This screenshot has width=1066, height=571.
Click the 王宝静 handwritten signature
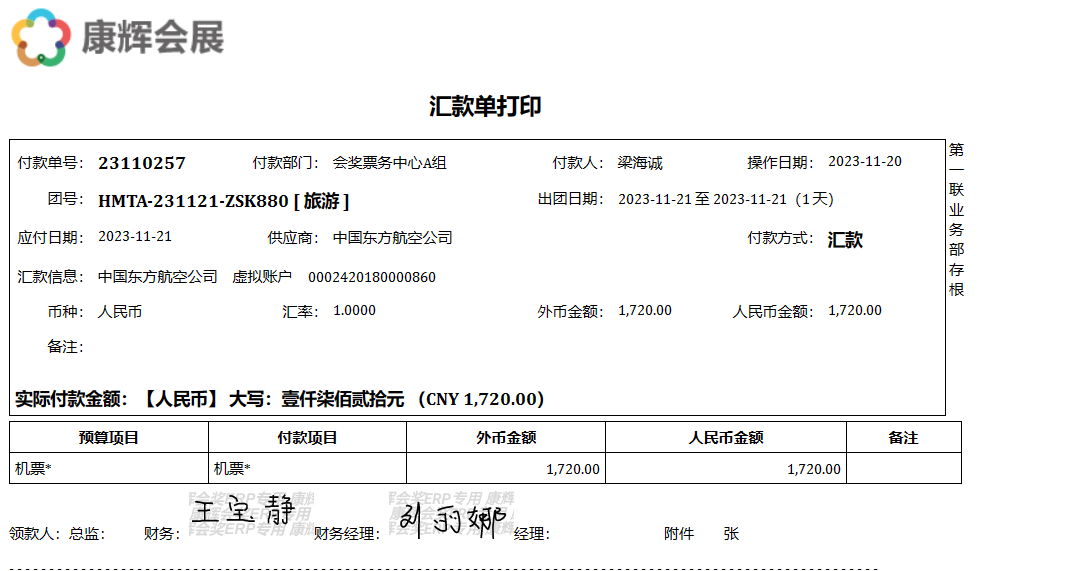[x=244, y=512]
